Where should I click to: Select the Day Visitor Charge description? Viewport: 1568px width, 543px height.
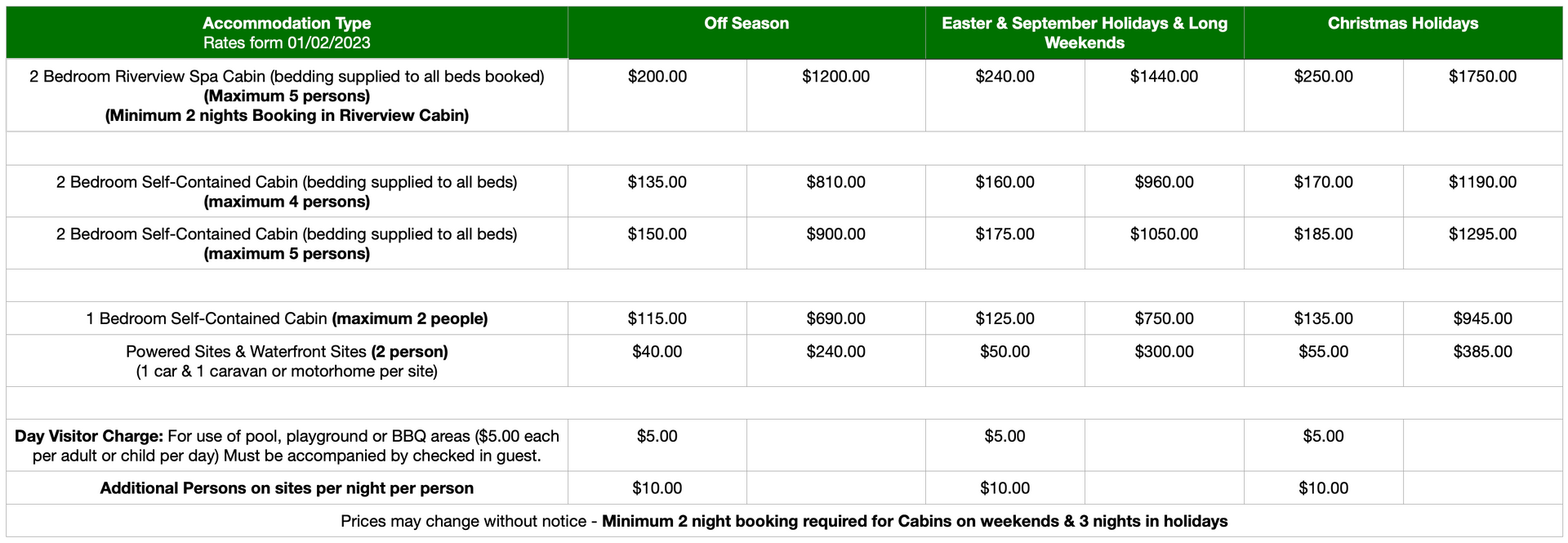pyautogui.click(x=287, y=446)
